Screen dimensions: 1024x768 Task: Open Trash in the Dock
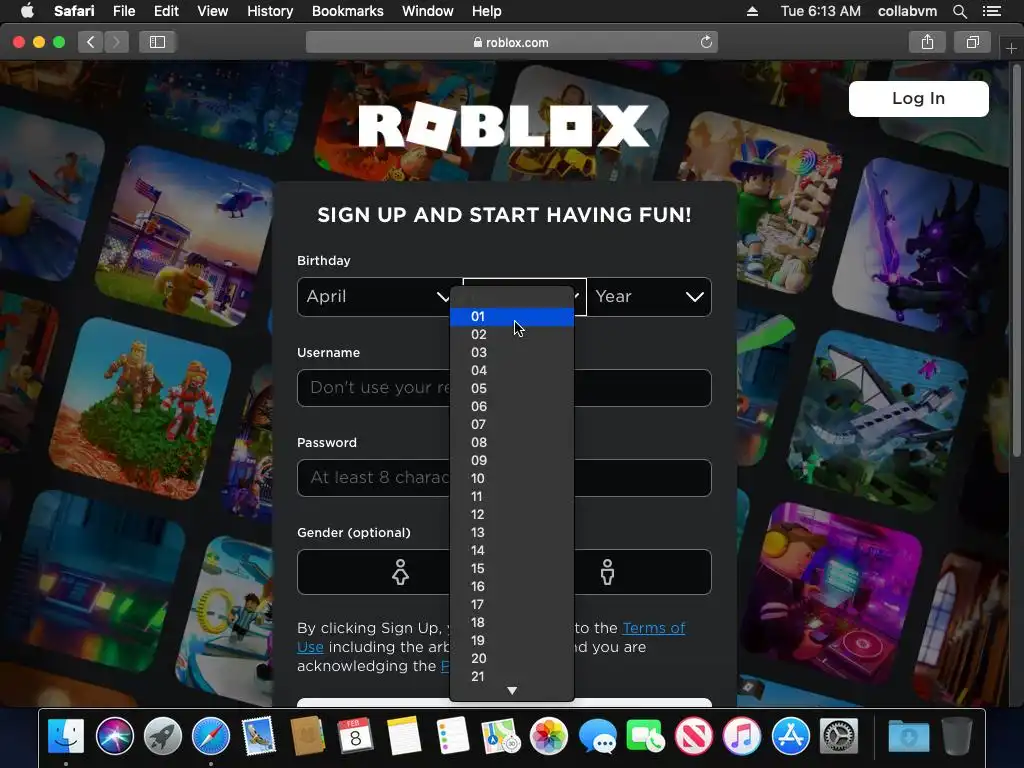click(957, 736)
